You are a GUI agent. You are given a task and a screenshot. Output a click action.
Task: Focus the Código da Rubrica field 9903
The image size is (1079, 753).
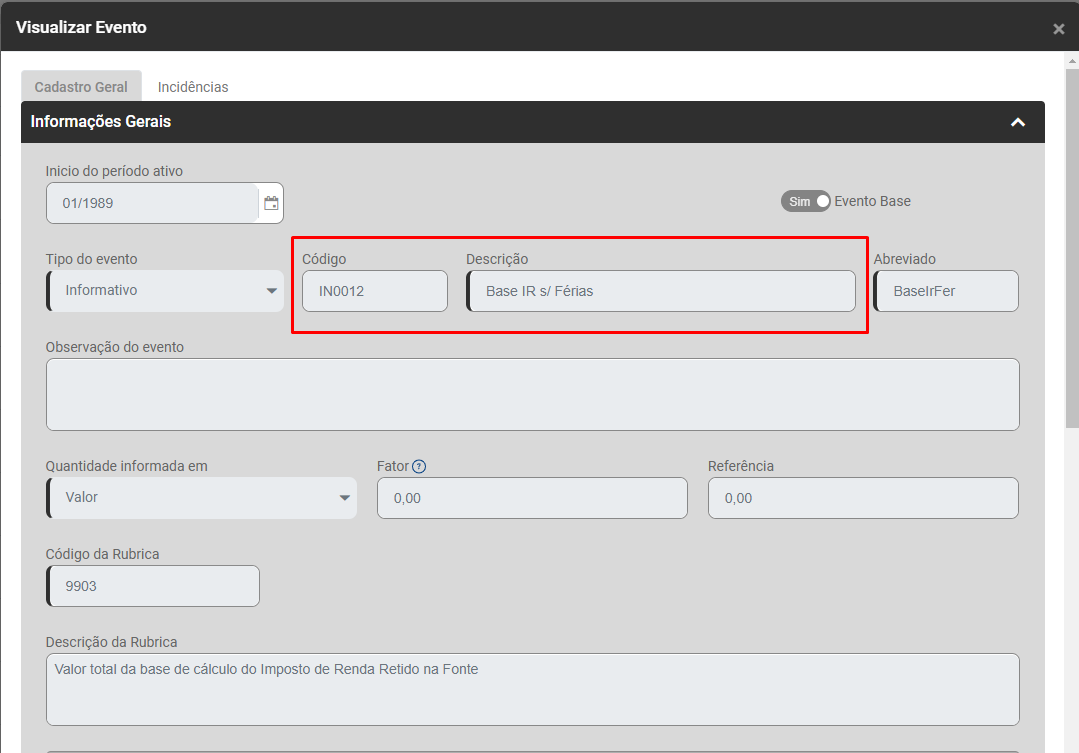153,586
